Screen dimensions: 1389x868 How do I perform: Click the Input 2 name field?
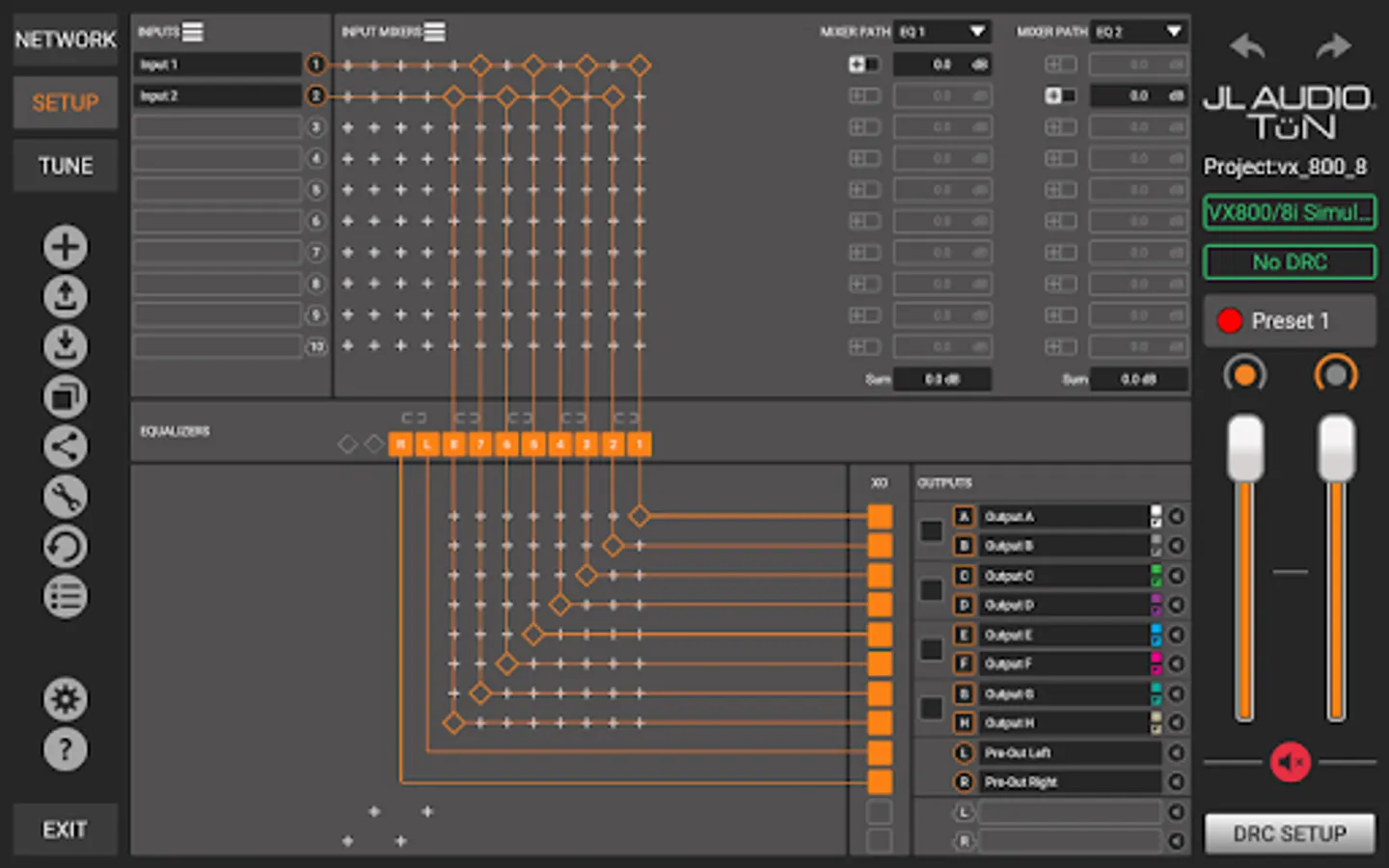click(217, 95)
